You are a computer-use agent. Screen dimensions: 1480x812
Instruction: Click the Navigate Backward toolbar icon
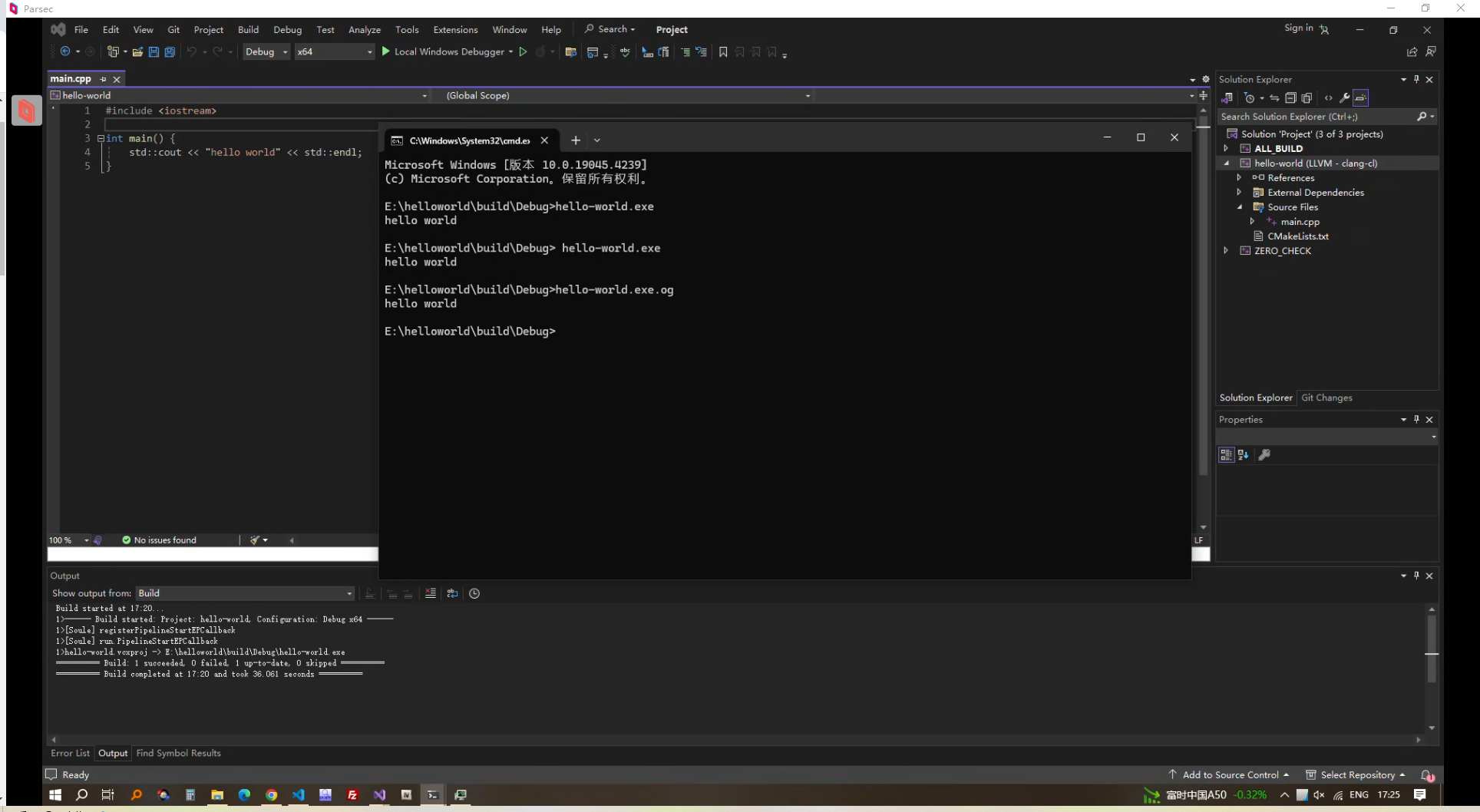(x=65, y=51)
